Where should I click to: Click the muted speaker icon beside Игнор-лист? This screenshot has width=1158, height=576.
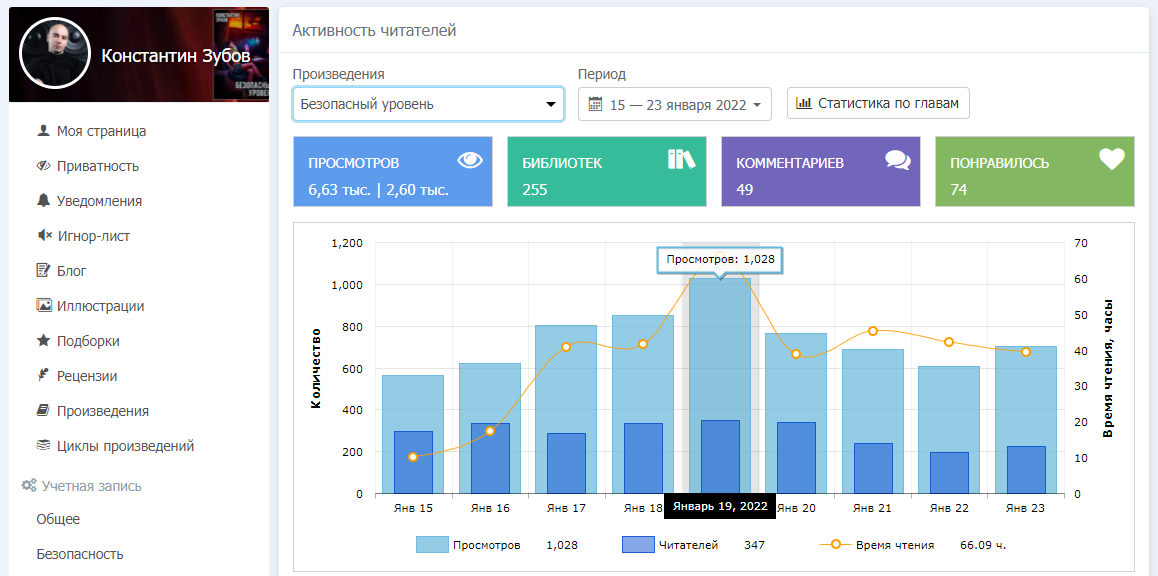(43, 236)
